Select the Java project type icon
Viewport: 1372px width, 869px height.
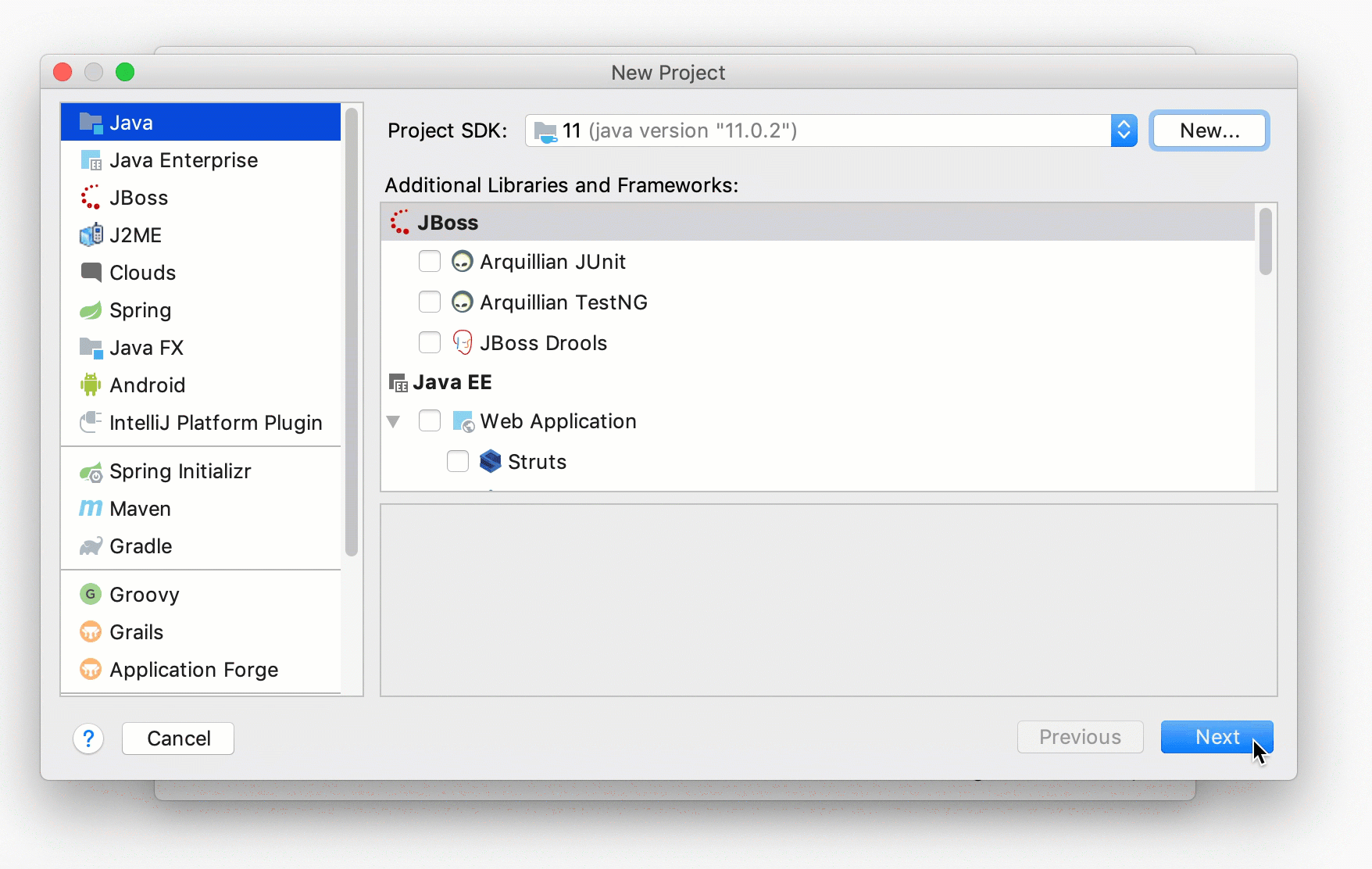click(x=91, y=122)
